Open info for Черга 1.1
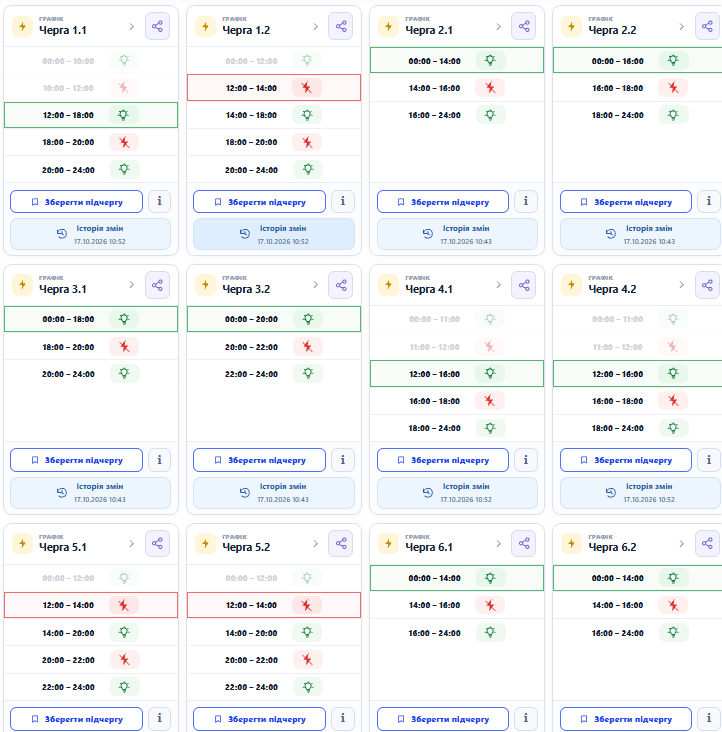The height and width of the screenshot is (732, 722). [x=160, y=202]
